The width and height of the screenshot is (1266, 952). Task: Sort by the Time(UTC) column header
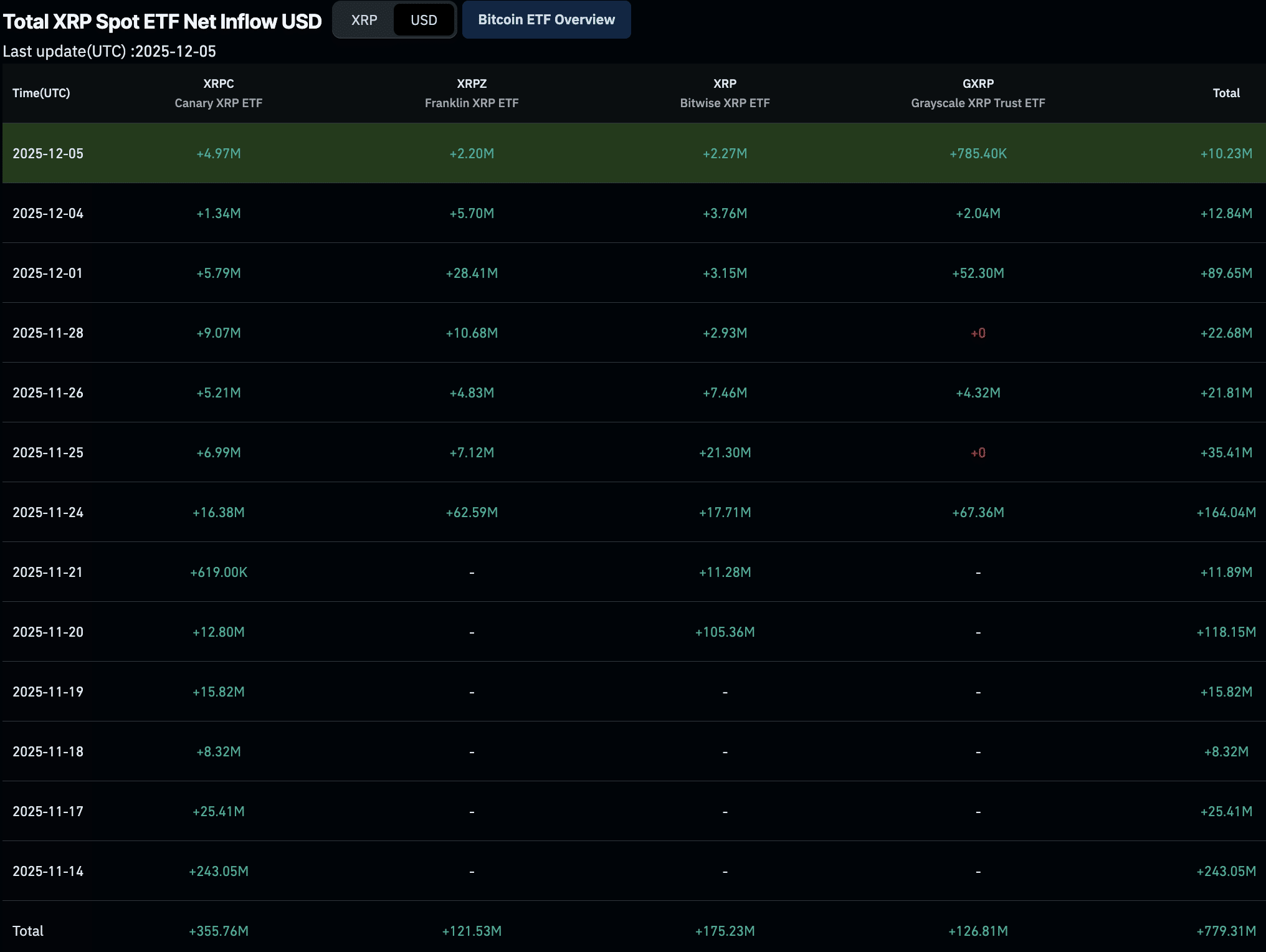tap(41, 93)
